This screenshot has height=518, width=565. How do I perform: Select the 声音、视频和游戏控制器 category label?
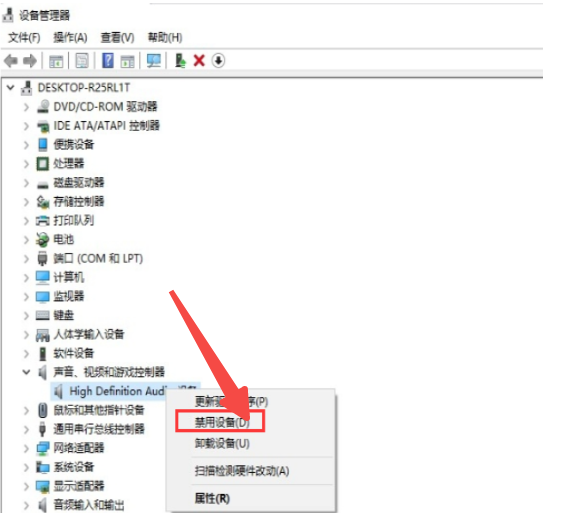(x=109, y=372)
